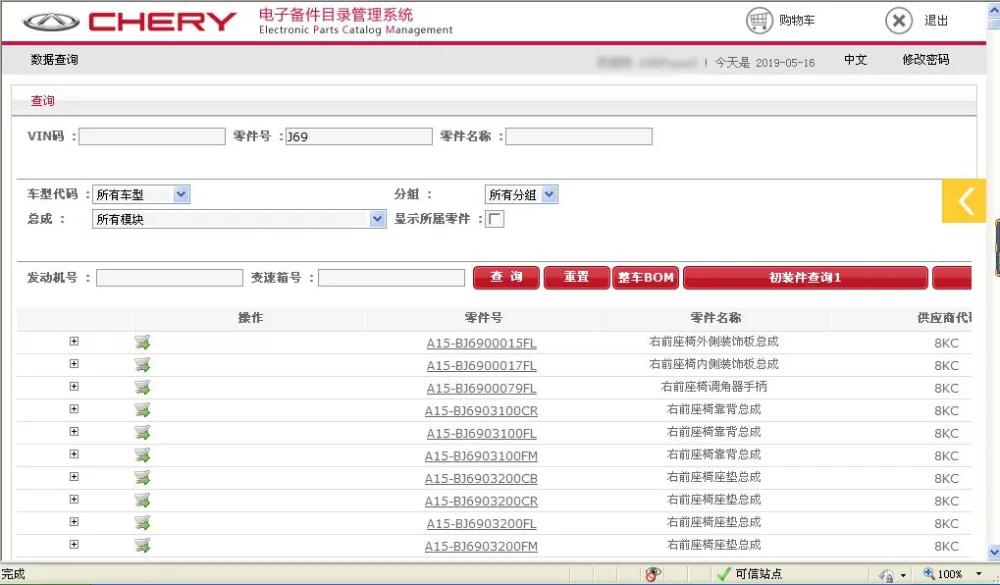The height and width of the screenshot is (585, 1000).
Task: Open part link A15-BJ6903200CB
Action: (482, 478)
